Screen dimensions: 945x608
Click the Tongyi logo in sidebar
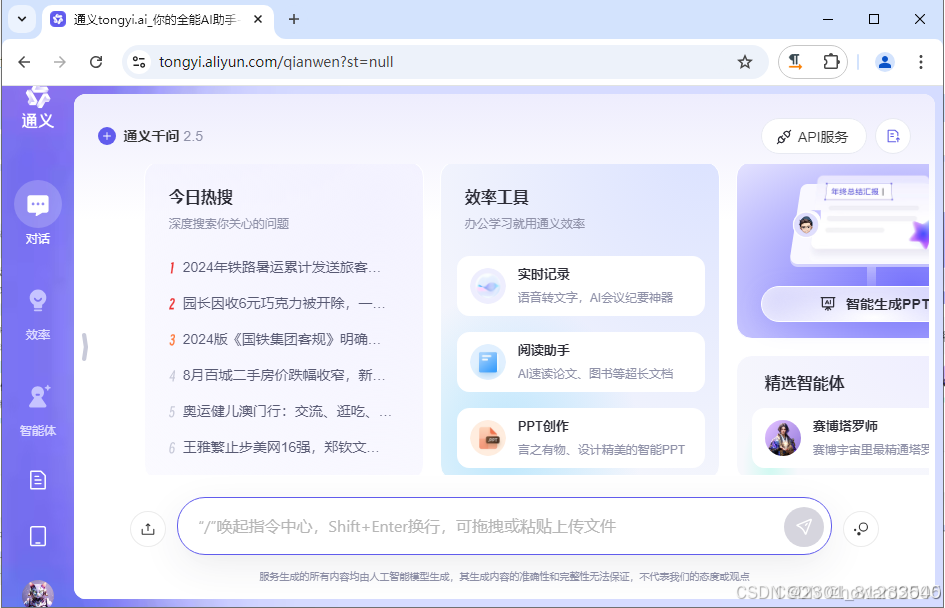coord(37,108)
